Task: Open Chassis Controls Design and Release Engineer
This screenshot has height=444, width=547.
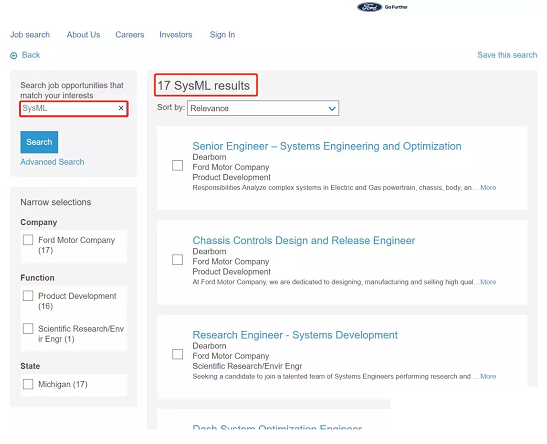Action: (x=304, y=240)
